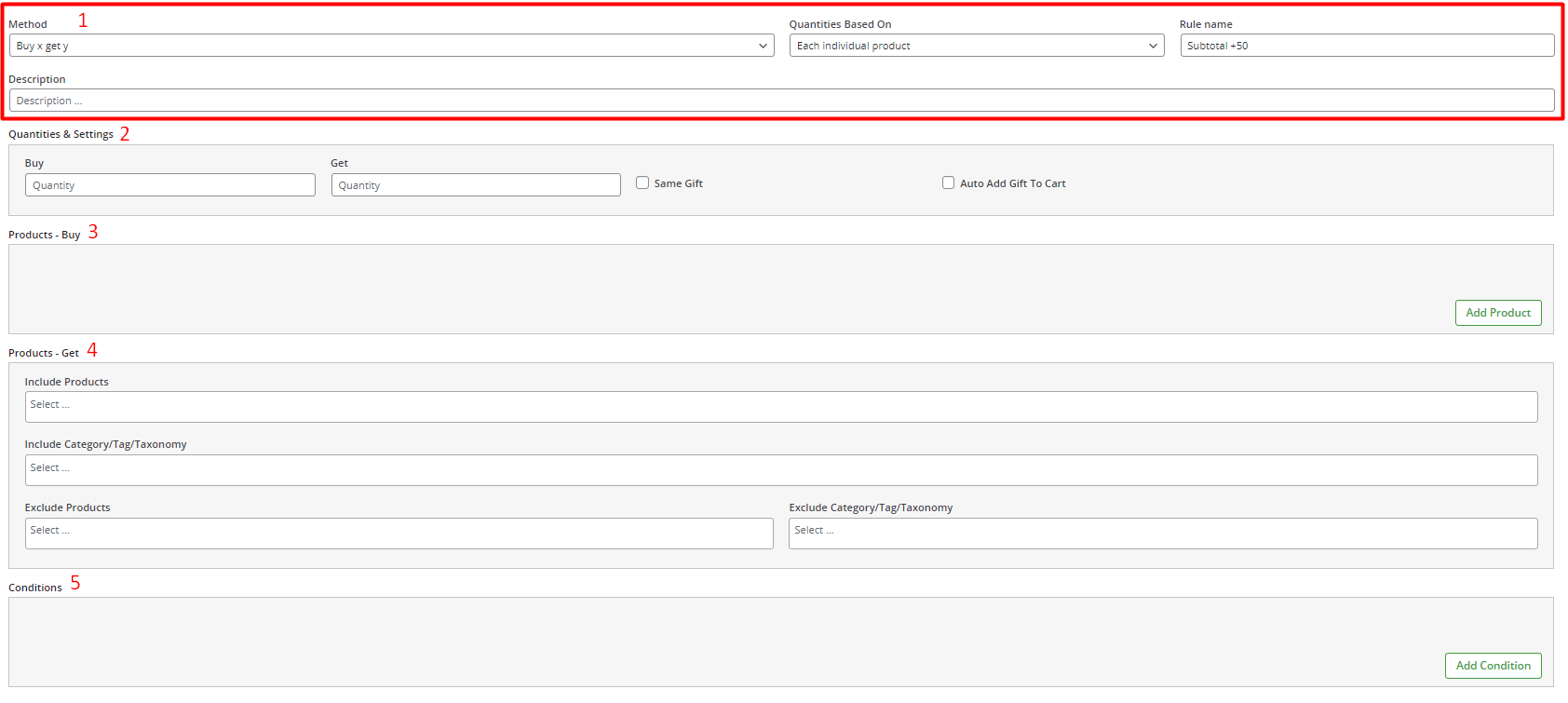Open the Include Category/Tag/Taxonomy select box

click(x=781, y=470)
